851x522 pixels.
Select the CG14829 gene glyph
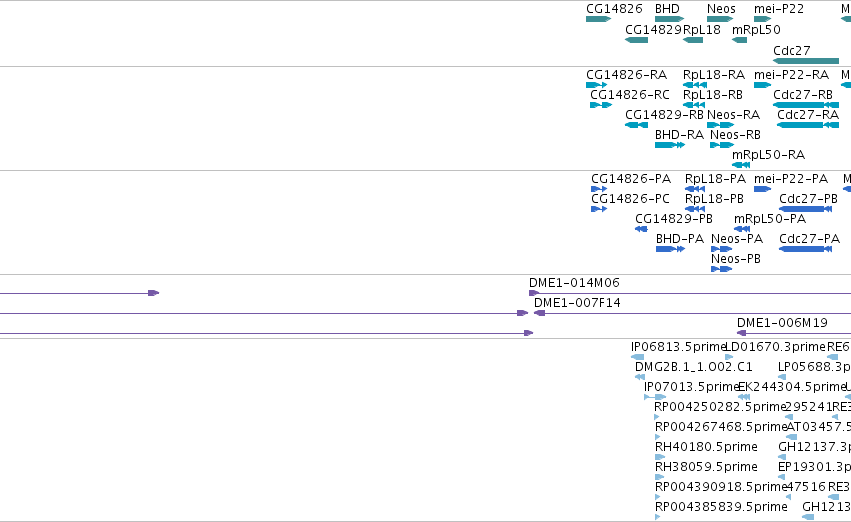tap(636, 40)
